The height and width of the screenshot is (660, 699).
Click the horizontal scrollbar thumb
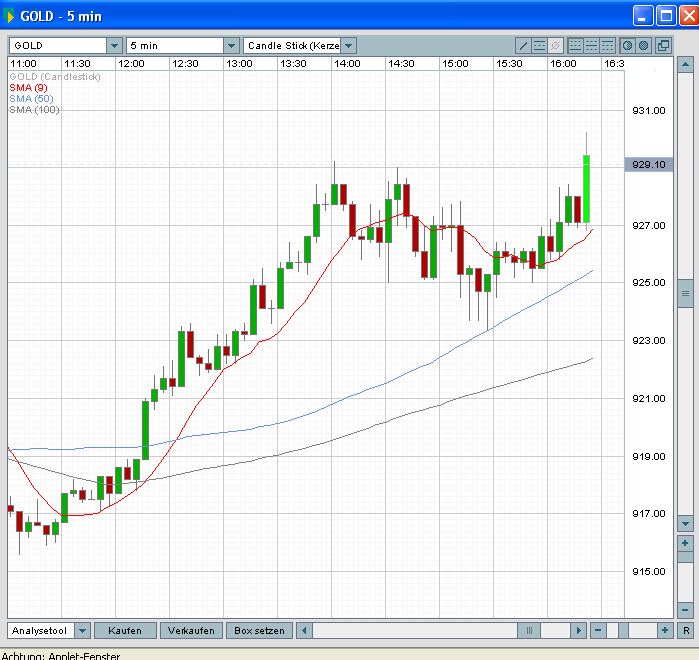pos(529,631)
